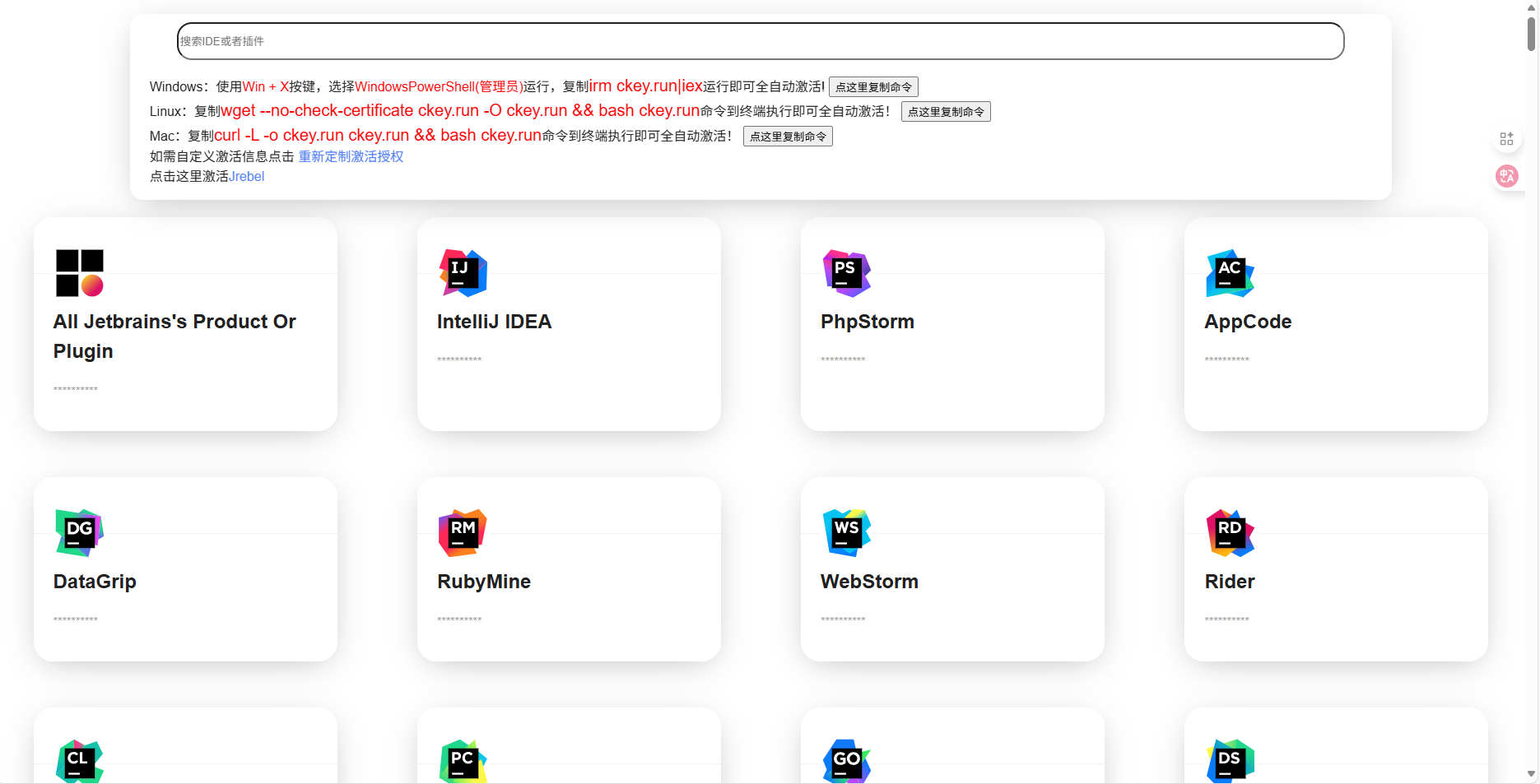Select the "AppCode" card title
Image resolution: width=1540 pixels, height=784 pixels.
pyautogui.click(x=1248, y=322)
